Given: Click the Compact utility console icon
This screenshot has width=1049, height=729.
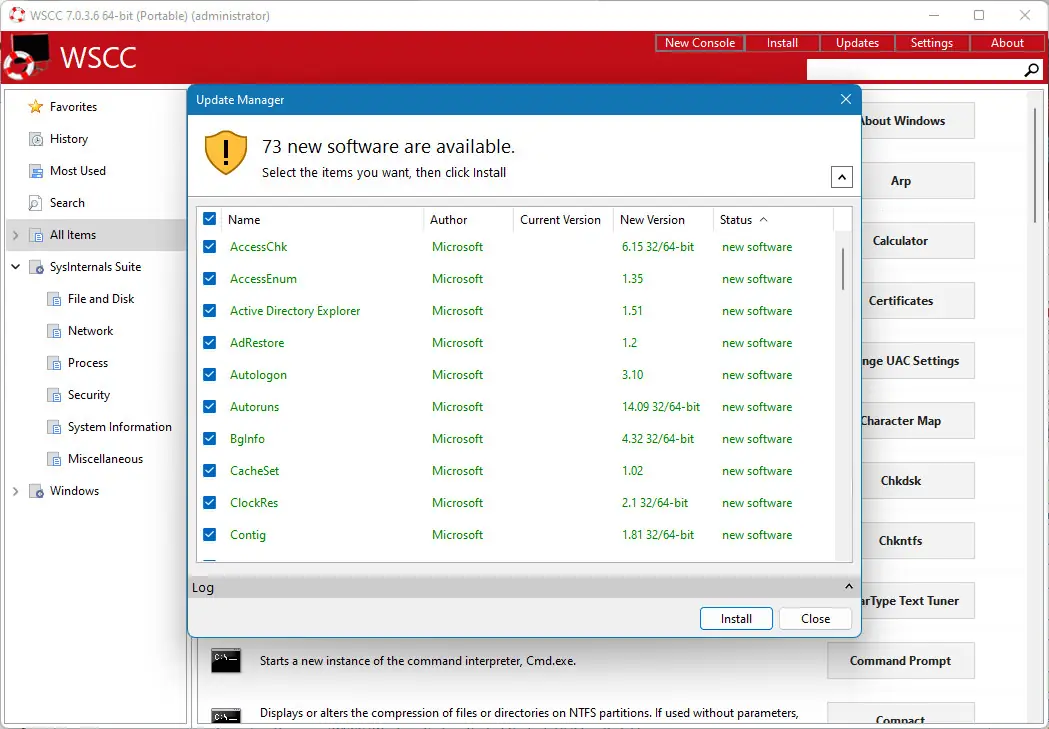Looking at the screenshot, I should [225, 716].
